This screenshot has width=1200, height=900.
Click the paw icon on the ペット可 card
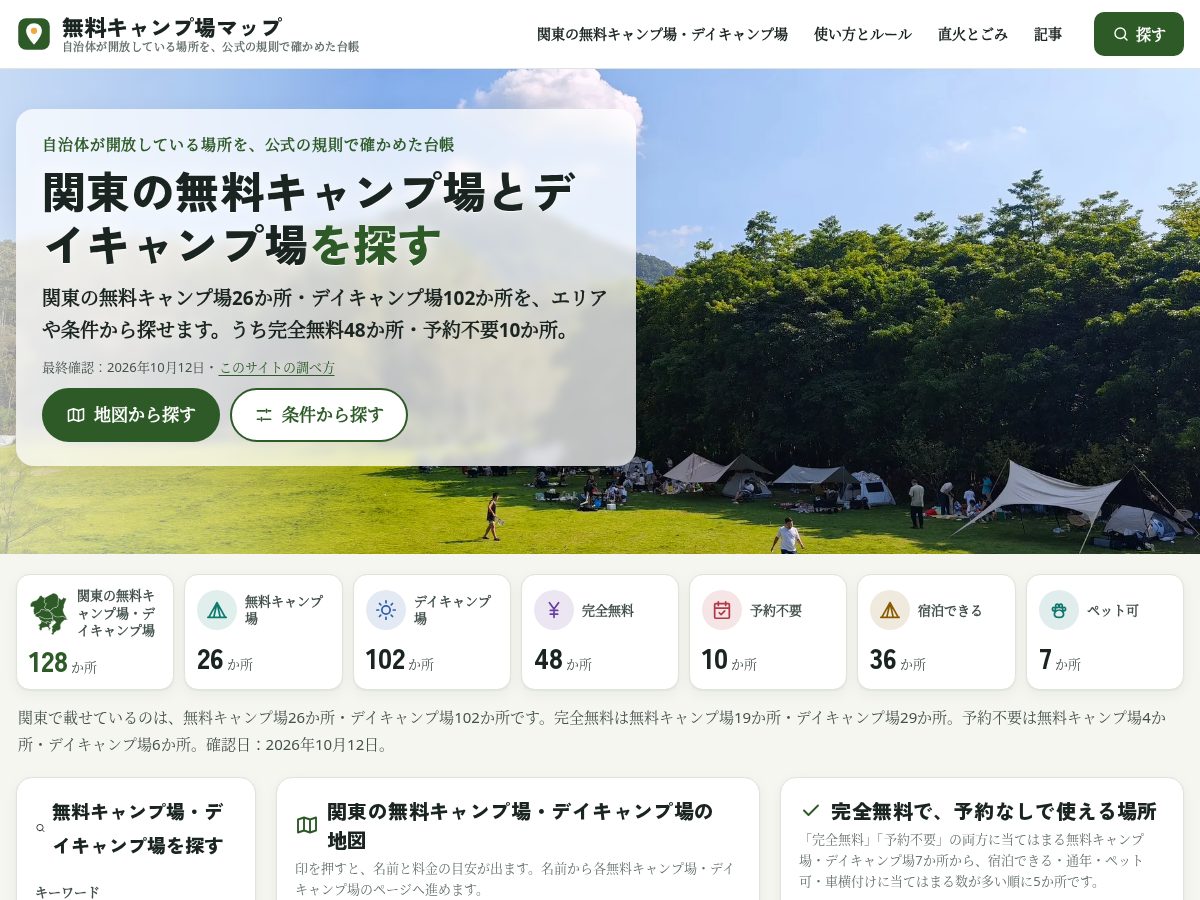point(1059,610)
